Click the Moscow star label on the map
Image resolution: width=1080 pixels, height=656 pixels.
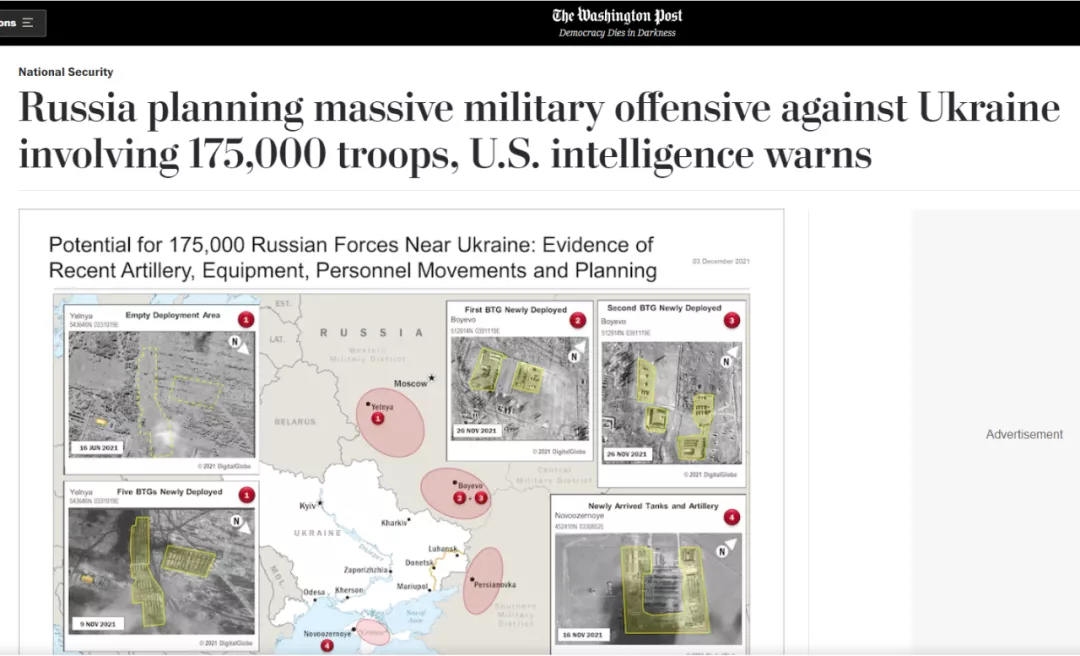click(x=415, y=382)
